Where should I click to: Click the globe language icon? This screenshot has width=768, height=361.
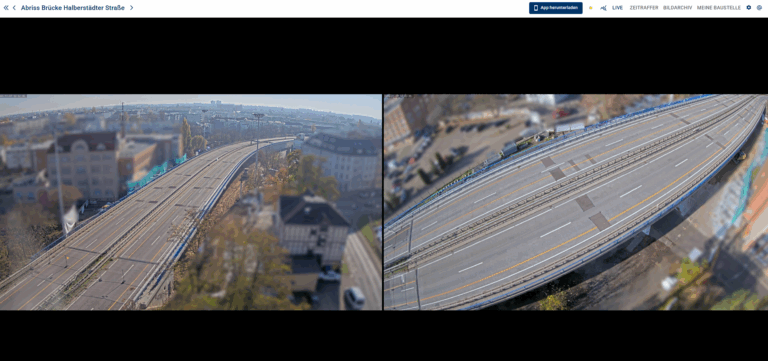[x=759, y=8]
